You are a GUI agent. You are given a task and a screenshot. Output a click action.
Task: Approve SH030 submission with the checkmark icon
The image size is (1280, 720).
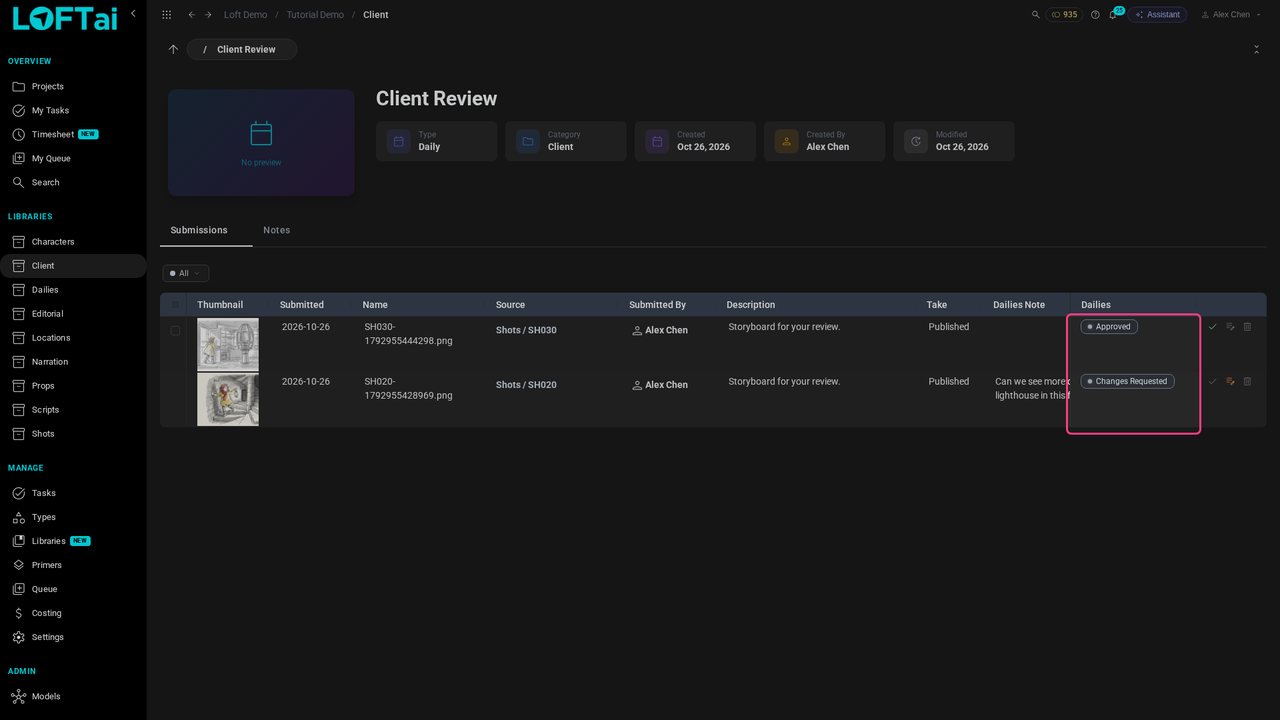click(x=1213, y=327)
